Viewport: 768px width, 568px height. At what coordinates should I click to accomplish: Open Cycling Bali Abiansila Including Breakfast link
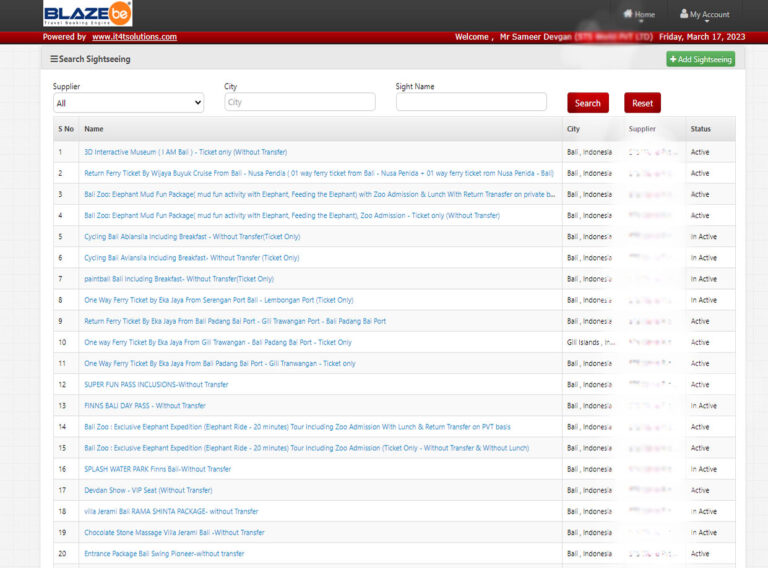coord(192,237)
